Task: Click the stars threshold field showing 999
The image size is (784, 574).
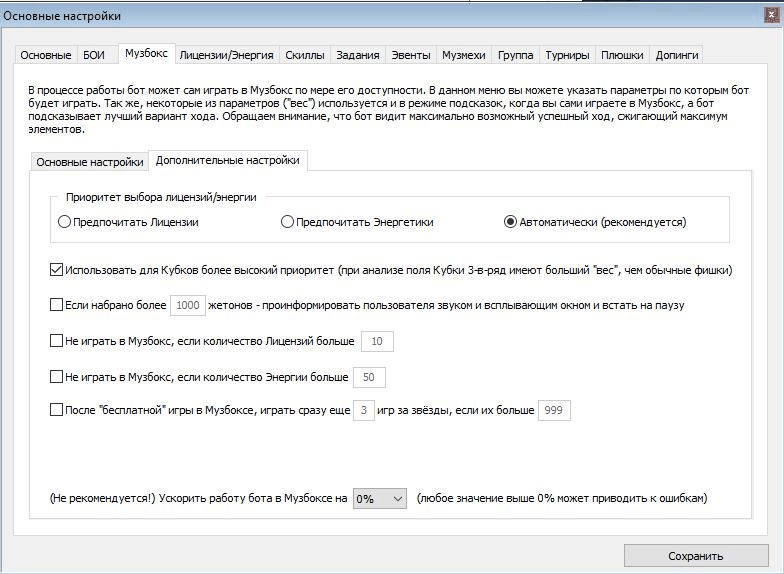Action: point(554,410)
